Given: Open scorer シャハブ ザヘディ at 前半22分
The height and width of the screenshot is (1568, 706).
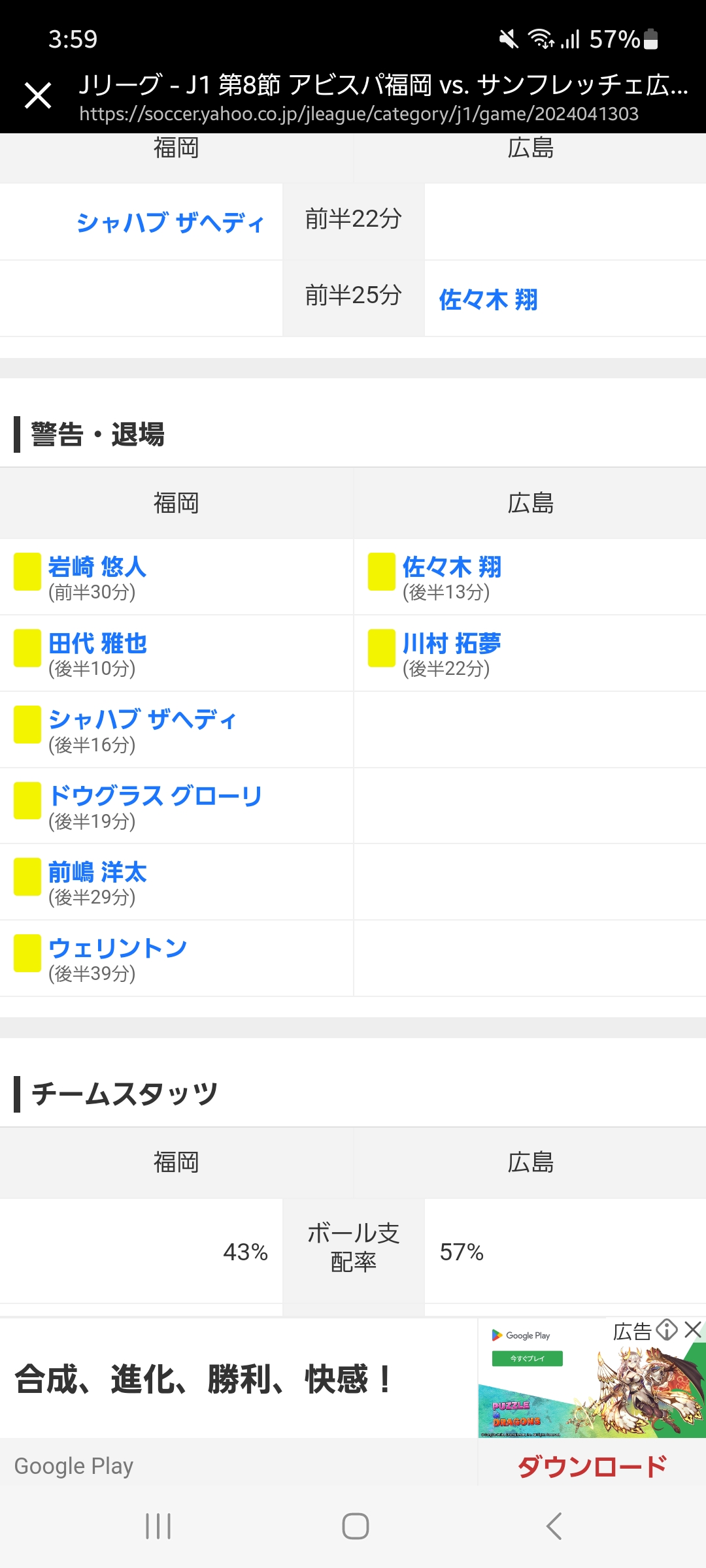Looking at the screenshot, I should [171, 222].
